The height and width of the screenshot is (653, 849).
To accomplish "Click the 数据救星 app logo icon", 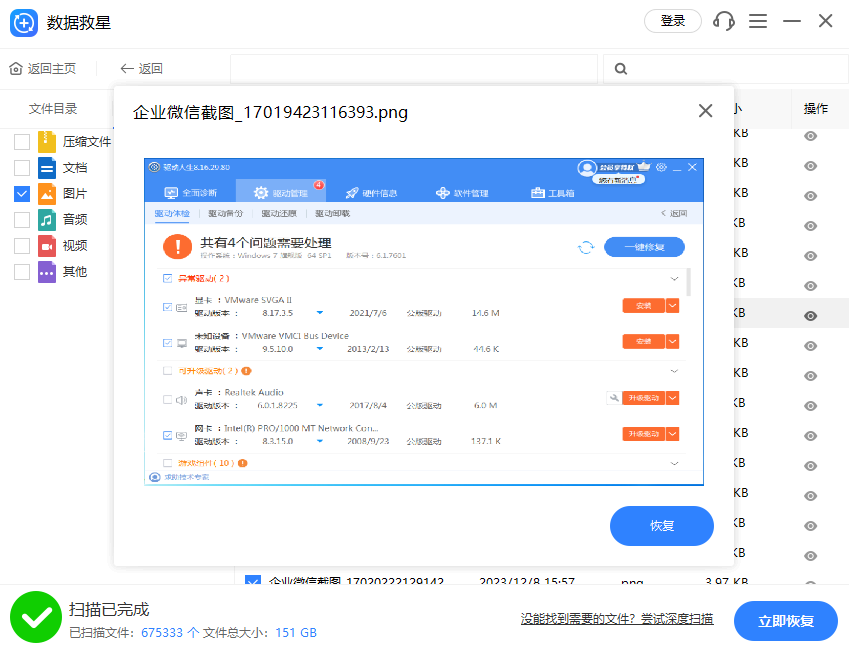I will tap(24, 23).
